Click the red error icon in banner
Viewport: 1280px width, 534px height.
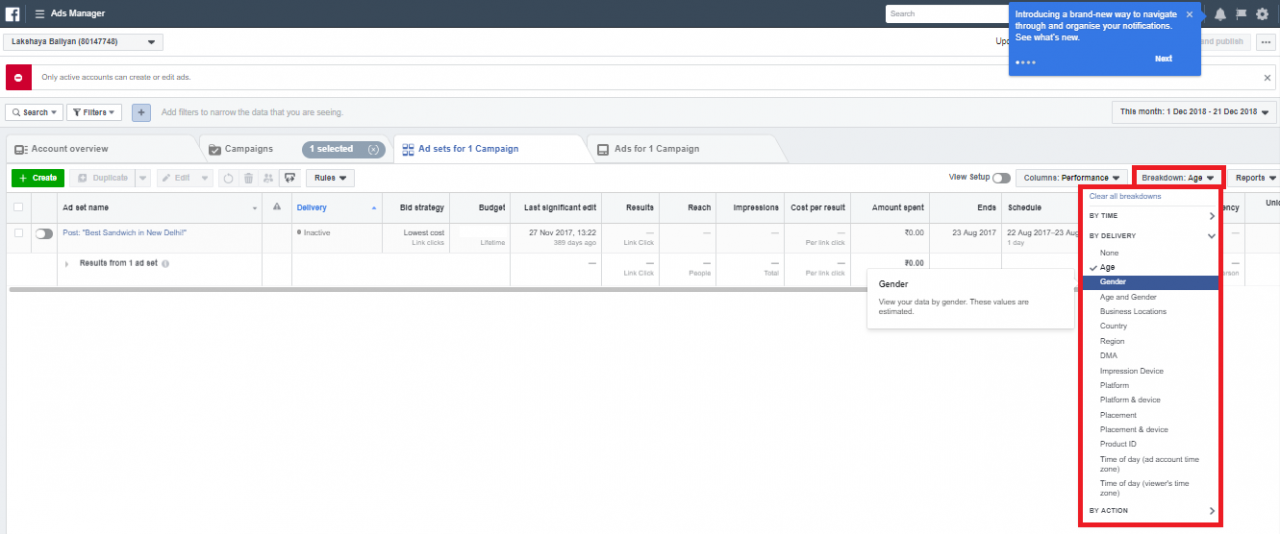(x=19, y=77)
